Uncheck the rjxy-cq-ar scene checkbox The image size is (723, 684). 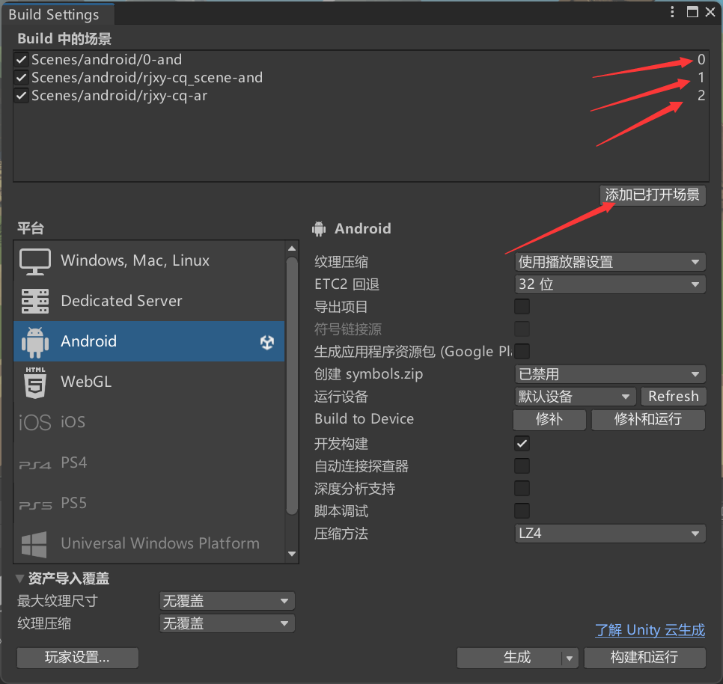[21, 95]
